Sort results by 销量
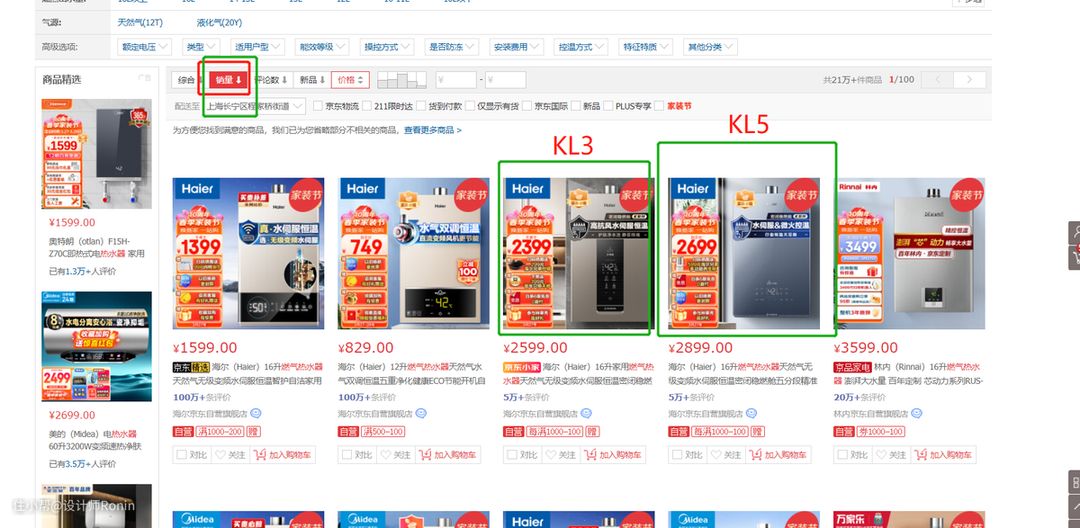Screen dimensions: 1080x528 (227, 80)
